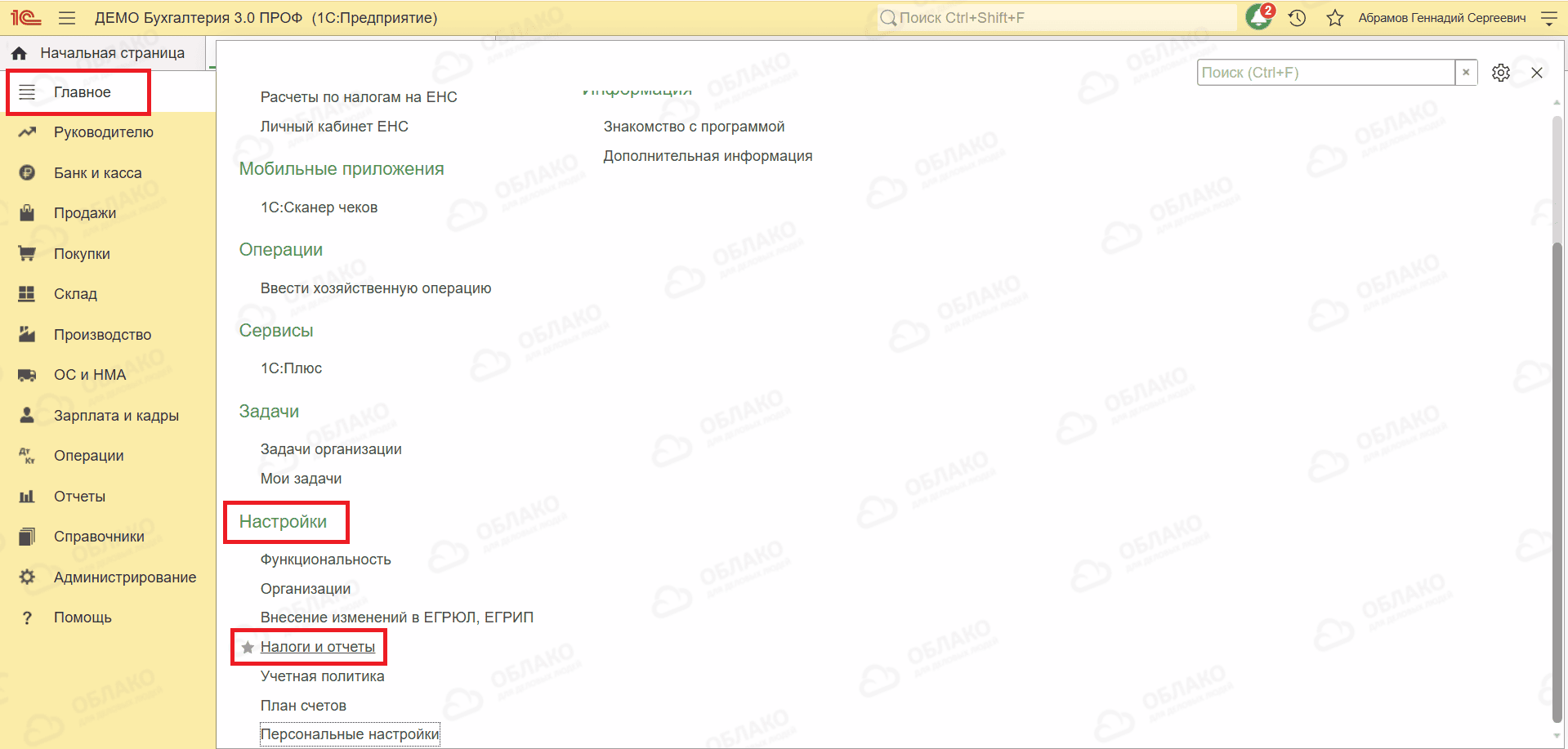1568x749 pixels.
Task: Switch to the Начальная страница tab
Action: (x=104, y=53)
